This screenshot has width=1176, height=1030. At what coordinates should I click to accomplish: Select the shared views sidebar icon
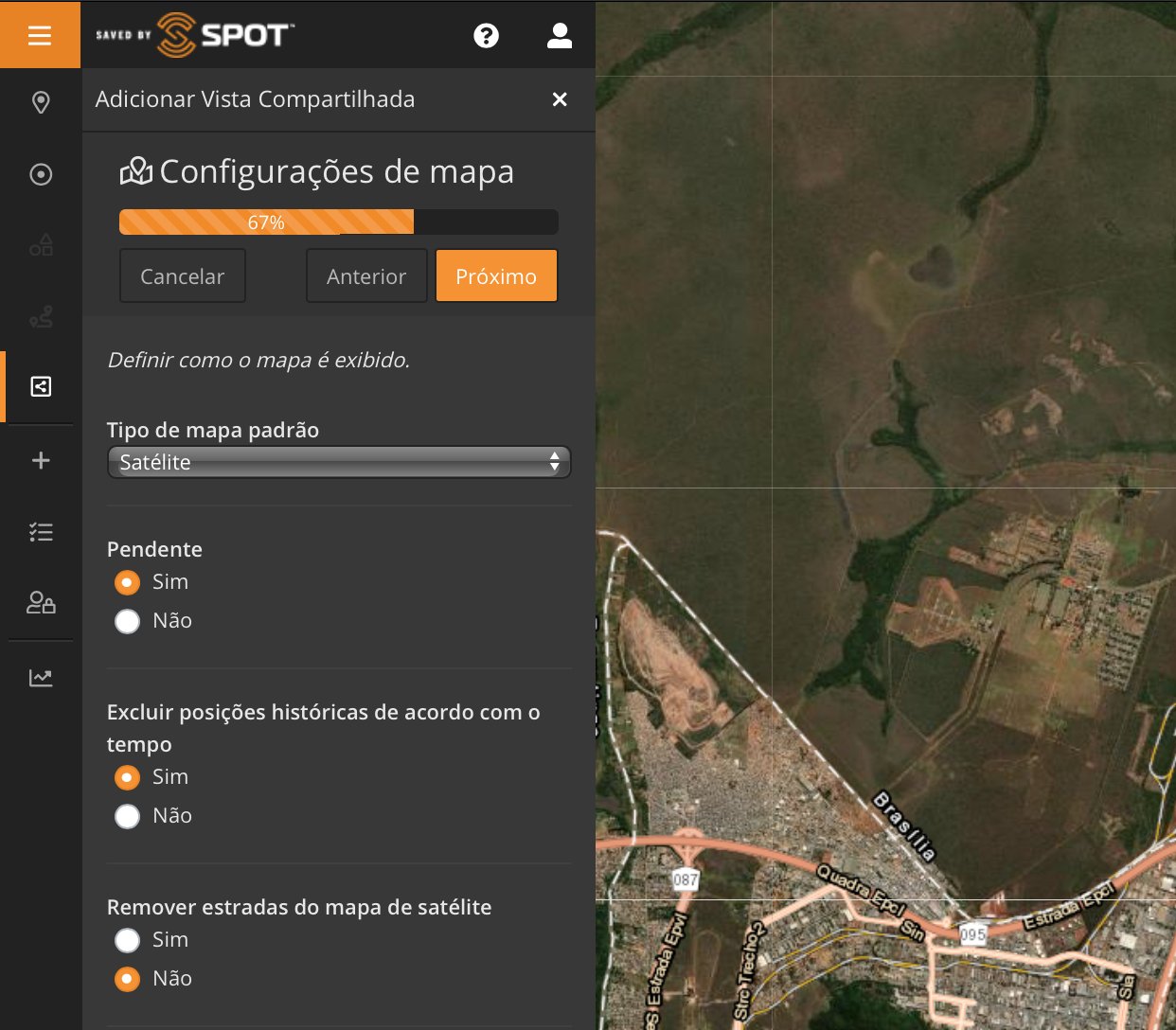point(41,386)
